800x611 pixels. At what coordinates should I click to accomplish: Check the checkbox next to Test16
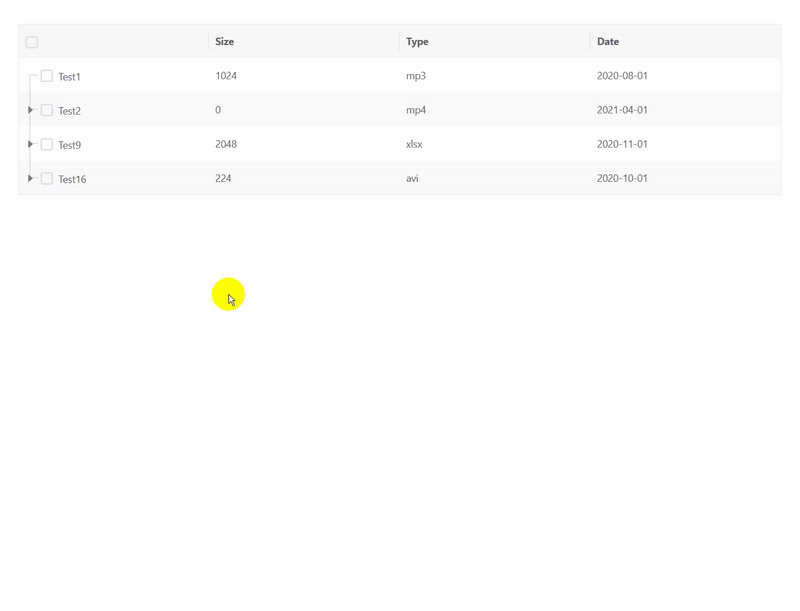pyautogui.click(x=46, y=177)
